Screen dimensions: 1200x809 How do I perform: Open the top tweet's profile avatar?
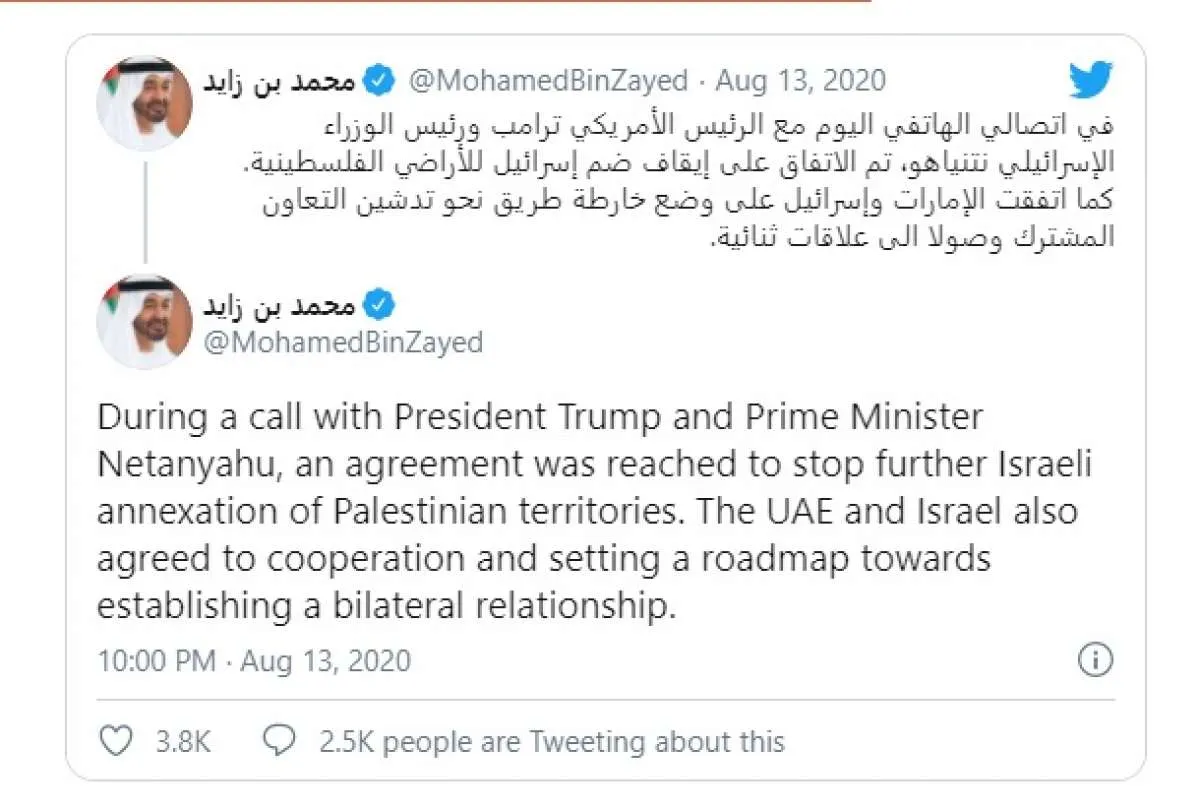click(144, 103)
